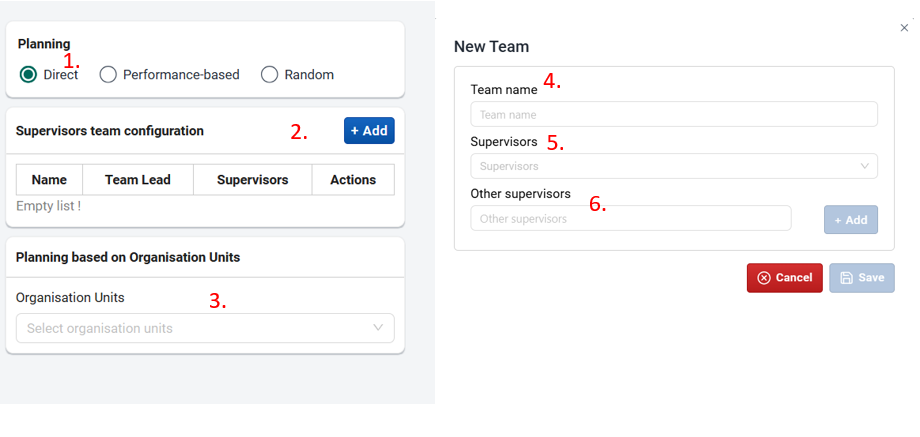This screenshot has height=437, width=920.
Task: Open the Select organisation units dropdown
Action: (205, 328)
